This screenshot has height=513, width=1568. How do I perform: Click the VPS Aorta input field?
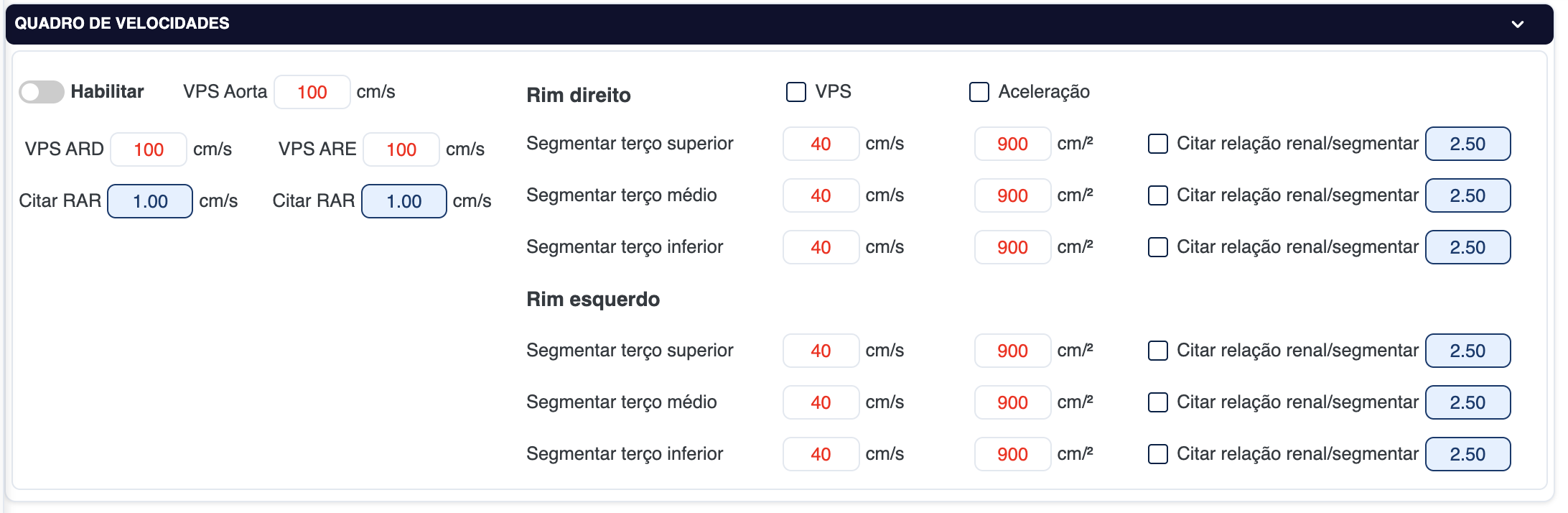312,92
